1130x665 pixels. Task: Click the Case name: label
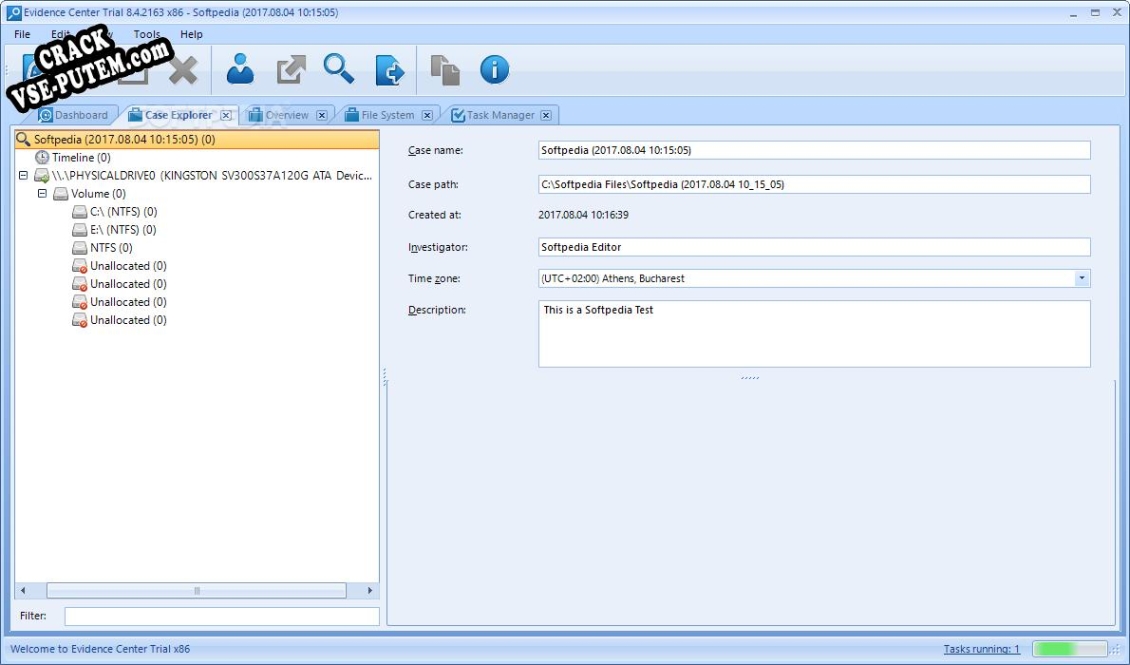click(x=435, y=151)
